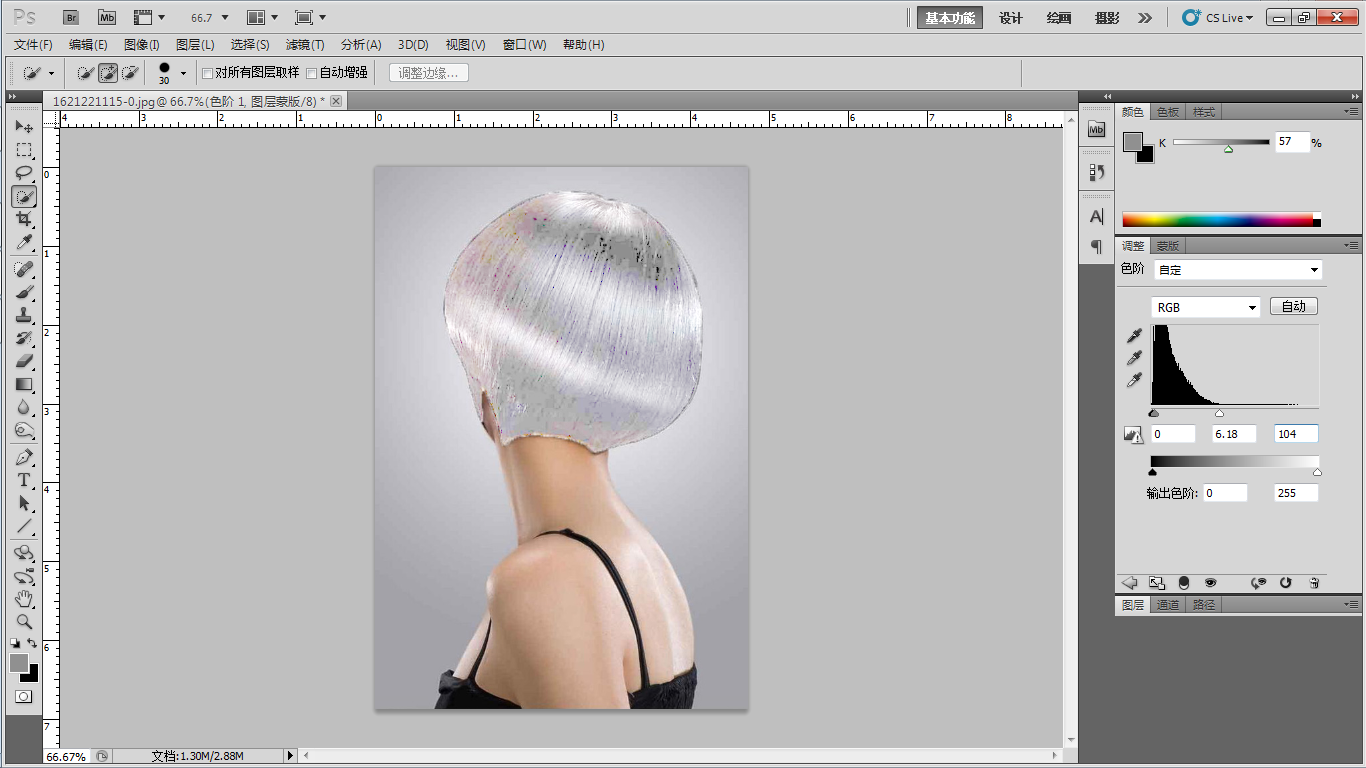Pick the gray point eyedropper in Levels
This screenshot has width=1366, height=768.
point(1134,358)
